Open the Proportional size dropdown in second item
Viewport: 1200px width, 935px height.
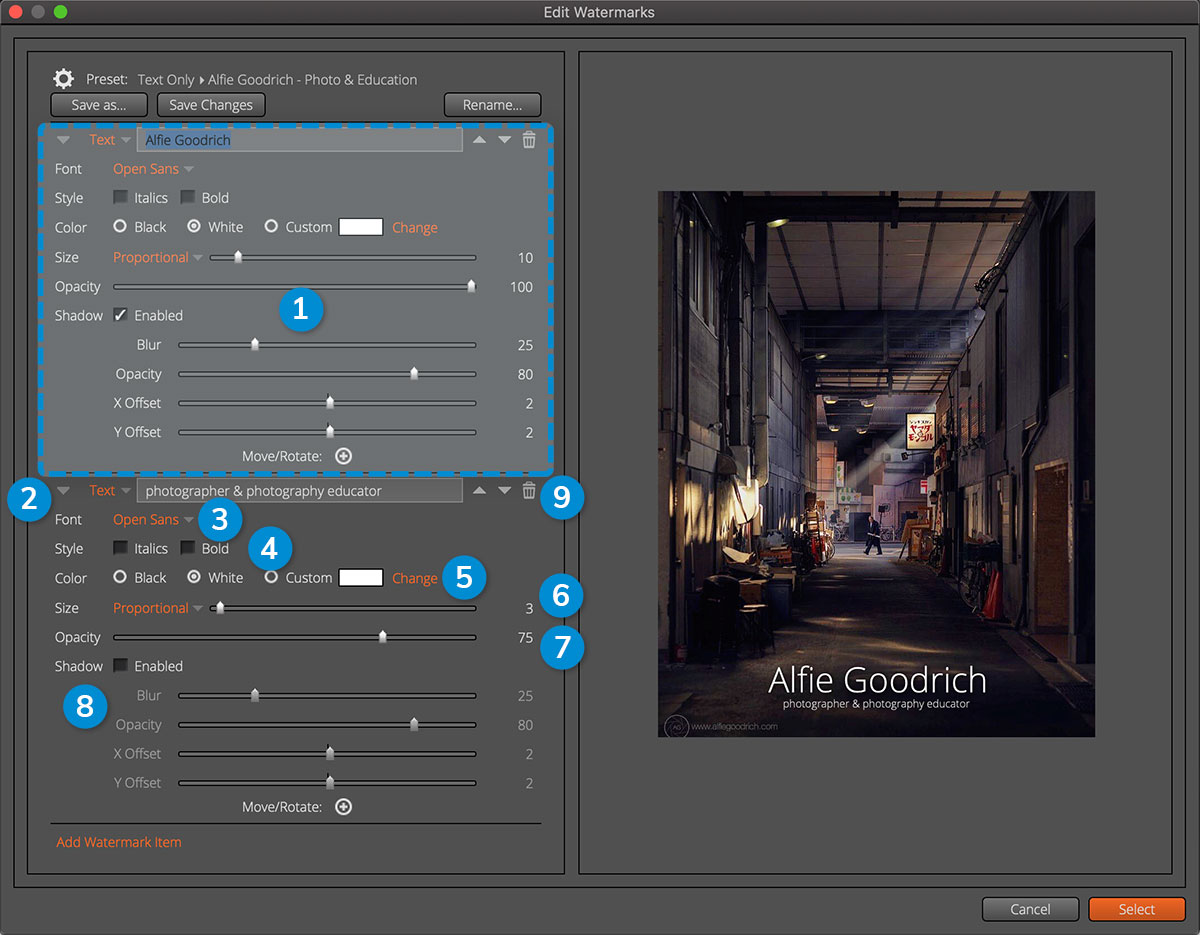(157, 608)
